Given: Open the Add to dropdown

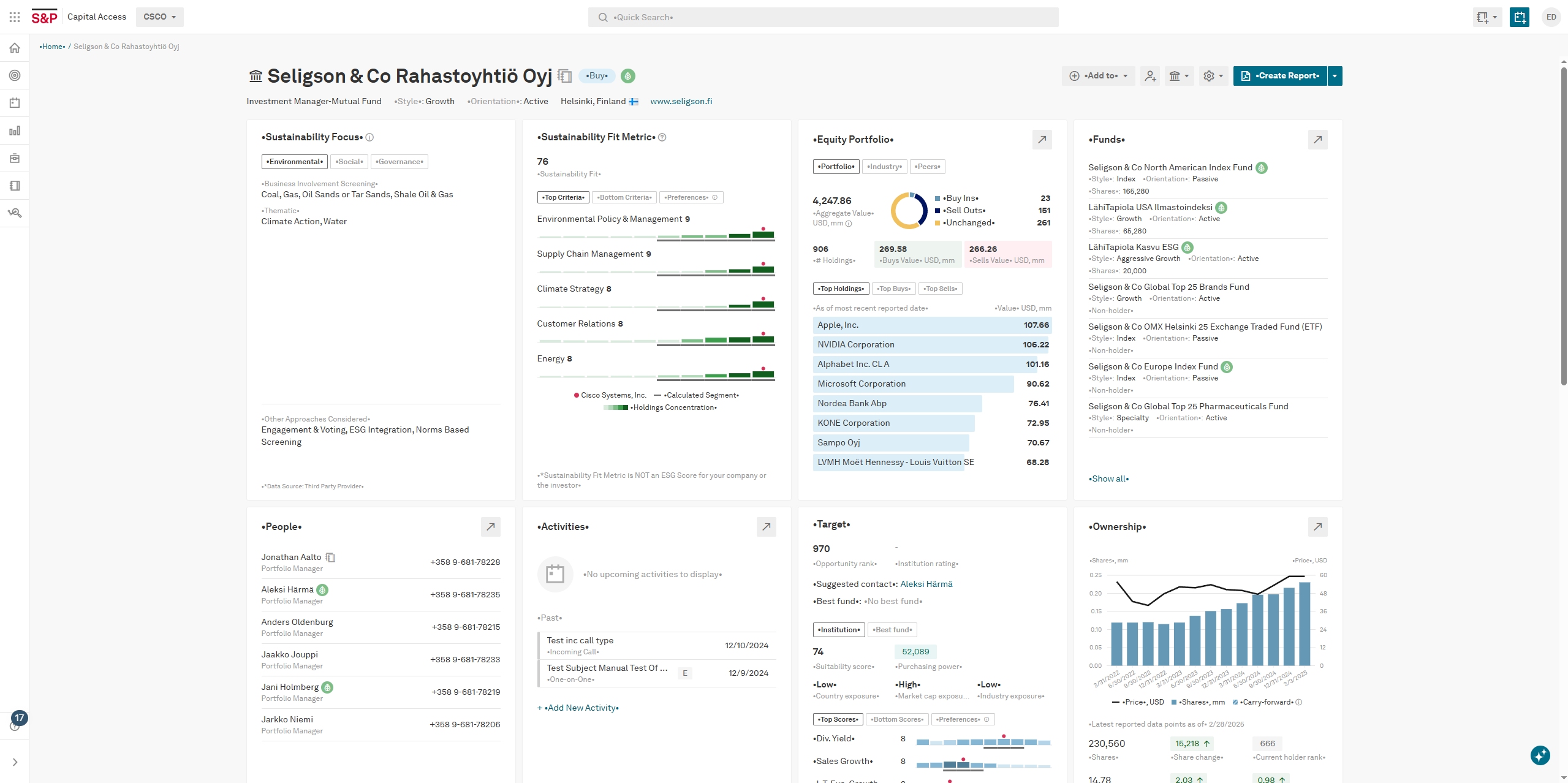Looking at the screenshot, I should pos(1098,76).
